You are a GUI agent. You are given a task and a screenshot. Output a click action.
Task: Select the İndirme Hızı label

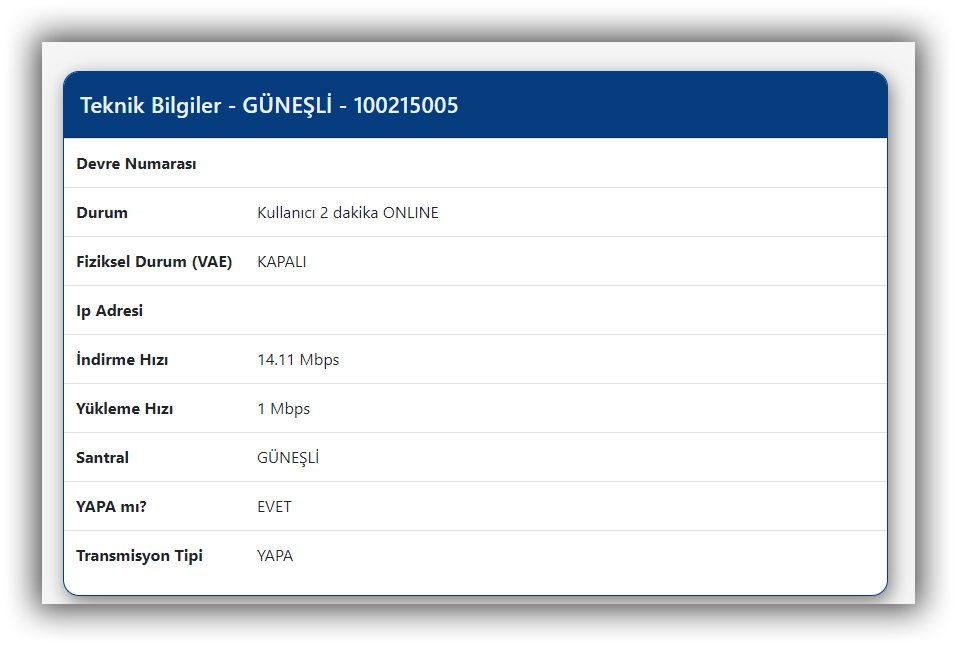click(122, 360)
